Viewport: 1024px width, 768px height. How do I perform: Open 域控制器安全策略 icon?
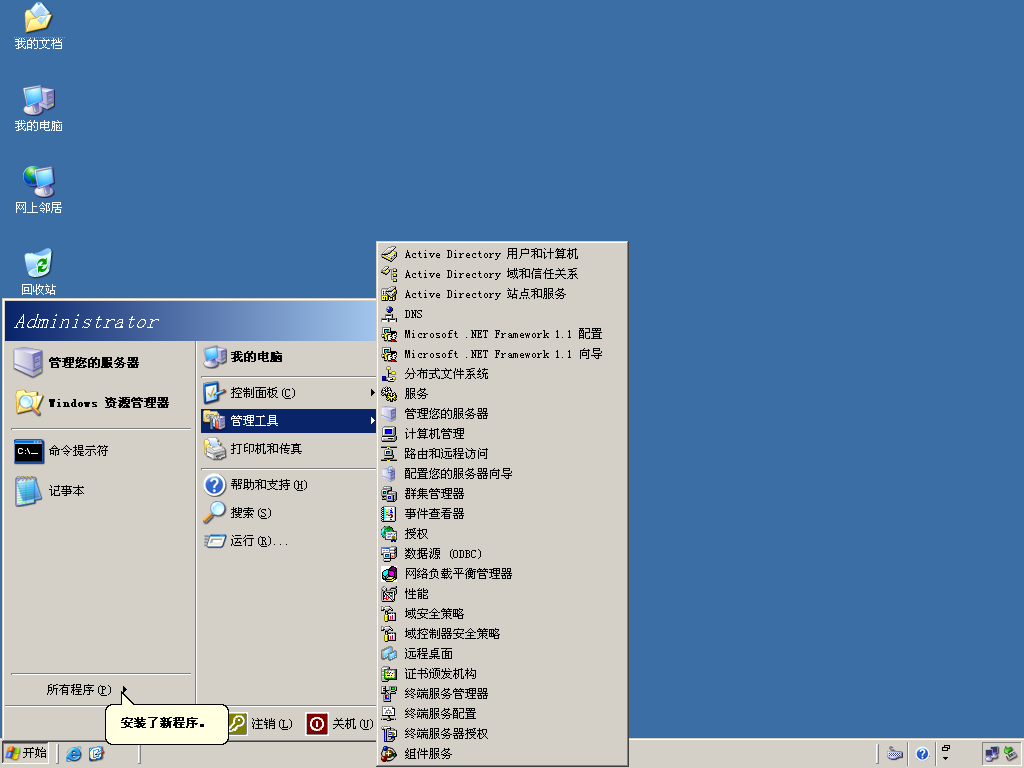(x=389, y=633)
